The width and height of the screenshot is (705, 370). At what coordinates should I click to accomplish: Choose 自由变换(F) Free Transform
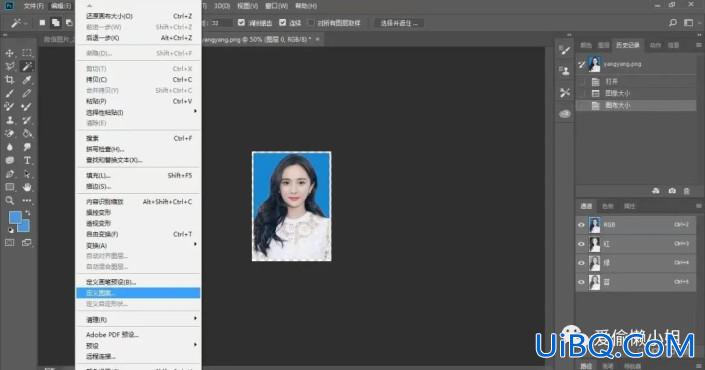coord(138,234)
